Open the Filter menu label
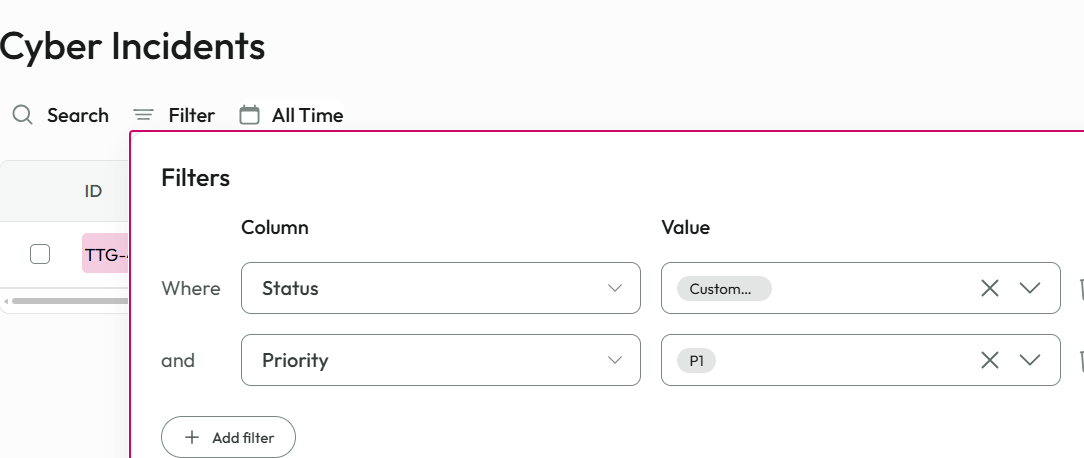This screenshot has height=458, width=1084. (x=191, y=115)
